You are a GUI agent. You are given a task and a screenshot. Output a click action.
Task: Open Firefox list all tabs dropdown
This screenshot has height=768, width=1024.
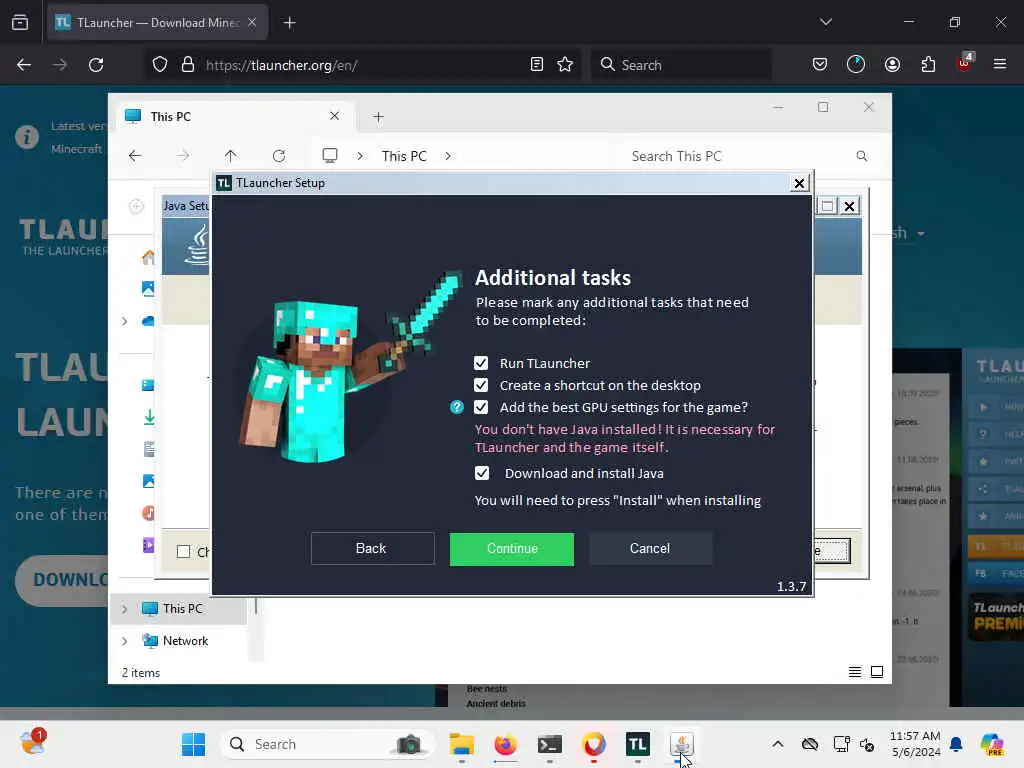[x=825, y=22]
